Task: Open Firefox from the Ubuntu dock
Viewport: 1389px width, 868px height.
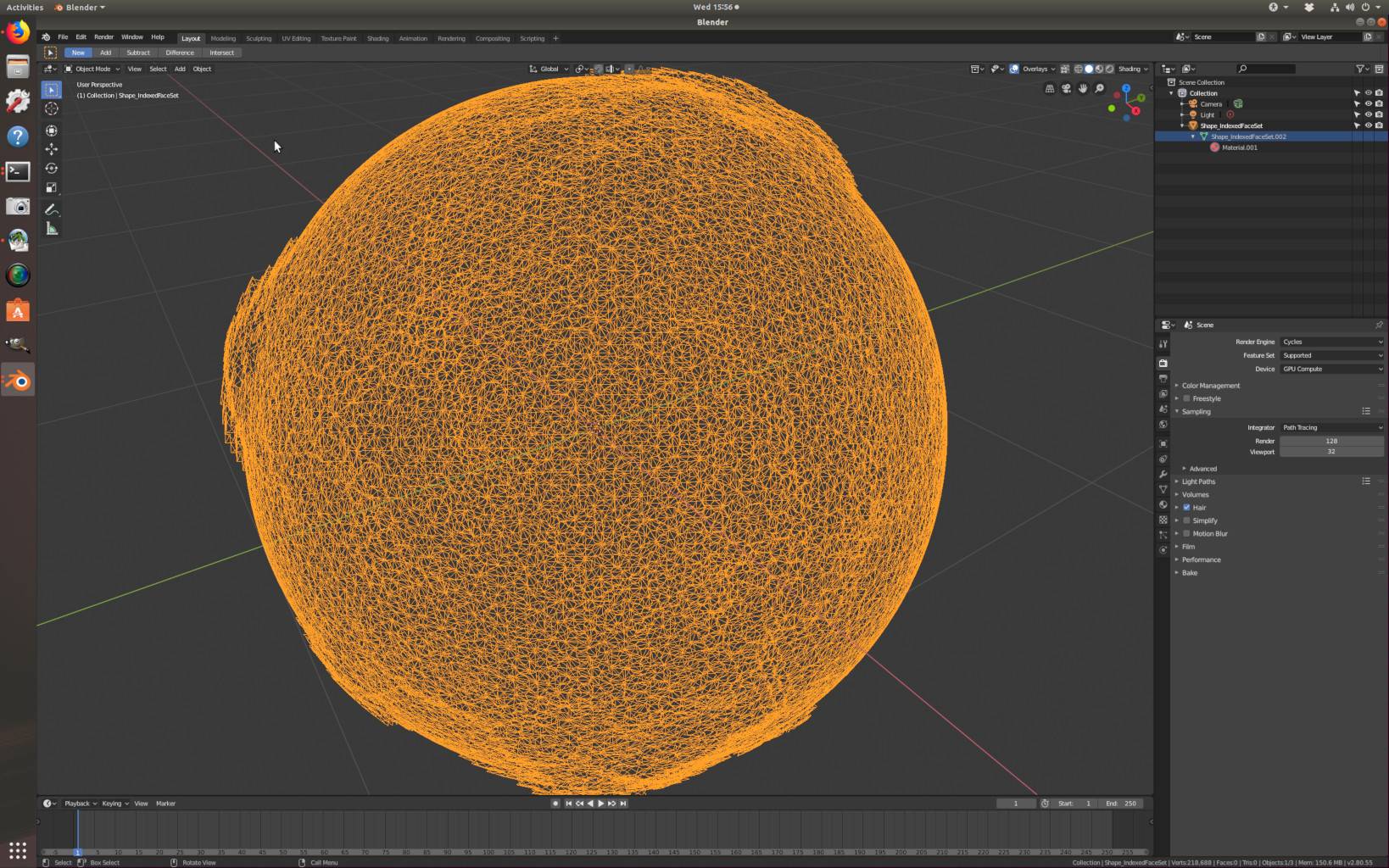Action: [x=18, y=33]
